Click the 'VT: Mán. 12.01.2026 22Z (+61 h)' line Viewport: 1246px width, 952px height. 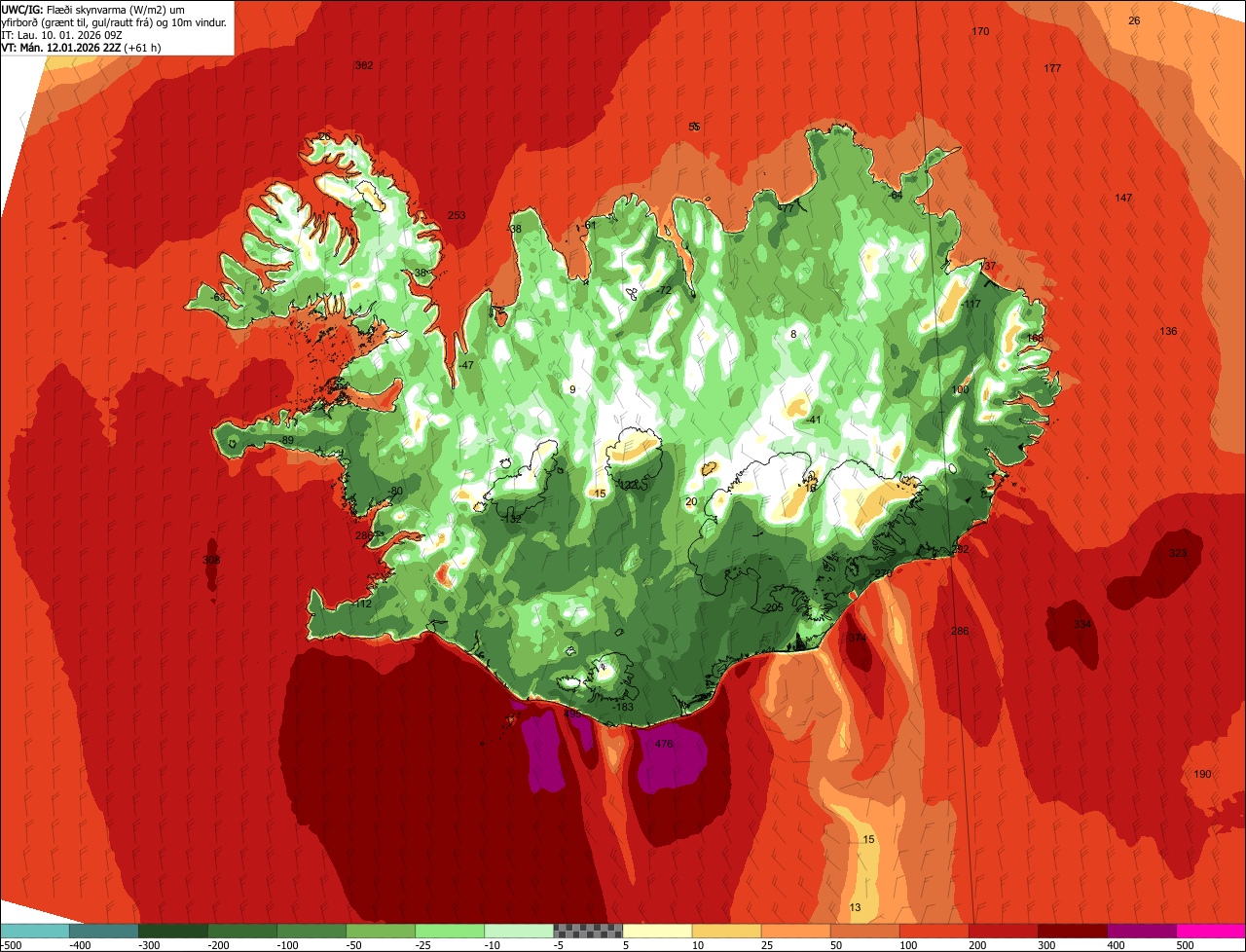82,47
